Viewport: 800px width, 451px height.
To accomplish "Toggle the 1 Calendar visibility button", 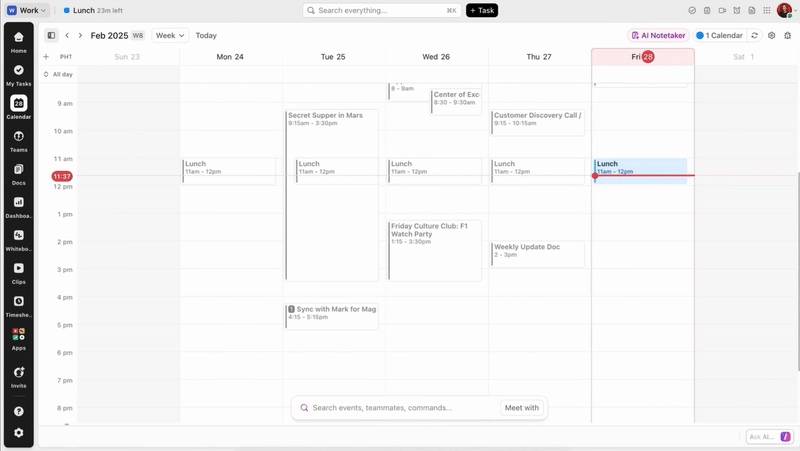I will [720, 35].
